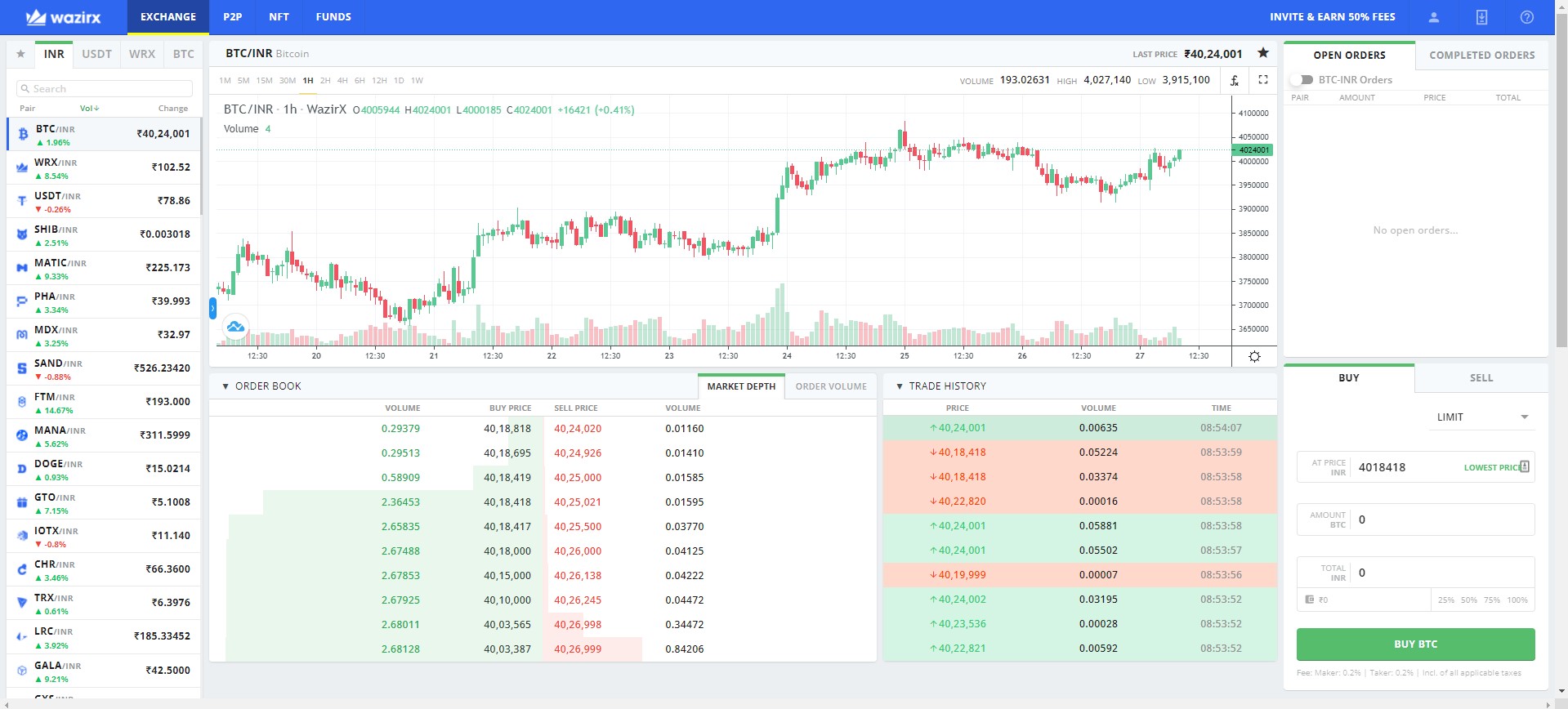
Task: Select SAND/INR pair row
Action: (104, 369)
